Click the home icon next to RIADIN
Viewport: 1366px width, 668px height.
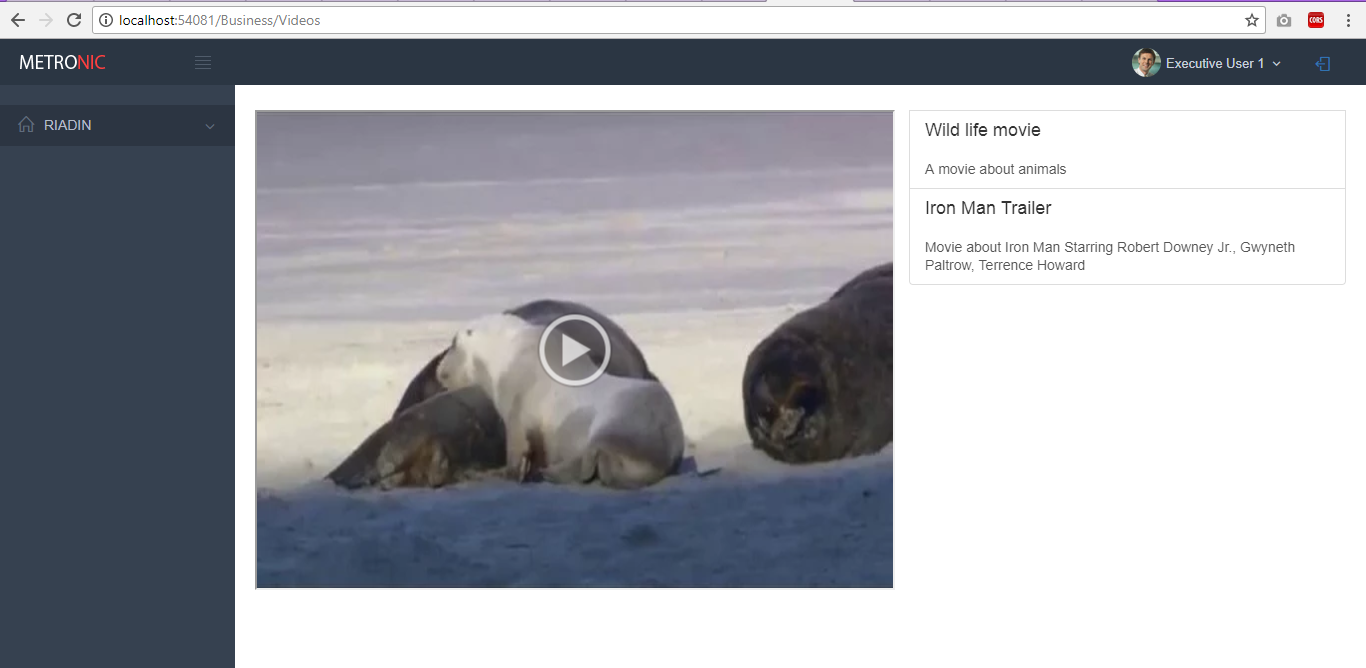click(27, 125)
